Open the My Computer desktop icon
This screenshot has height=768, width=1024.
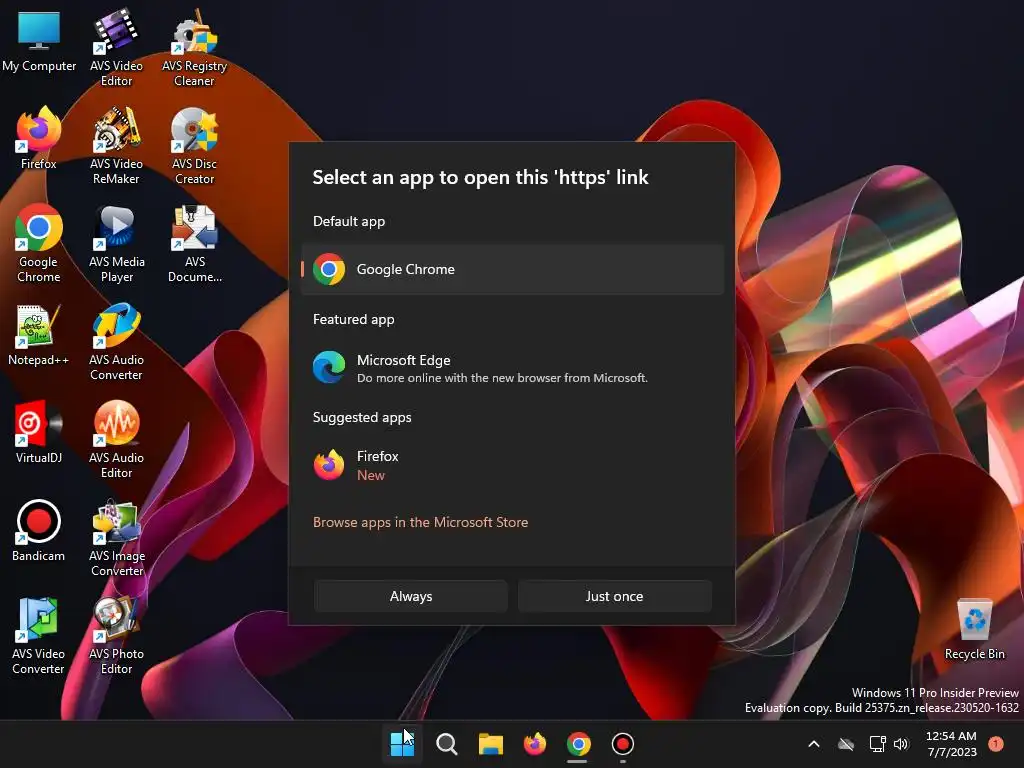click(x=39, y=42)
